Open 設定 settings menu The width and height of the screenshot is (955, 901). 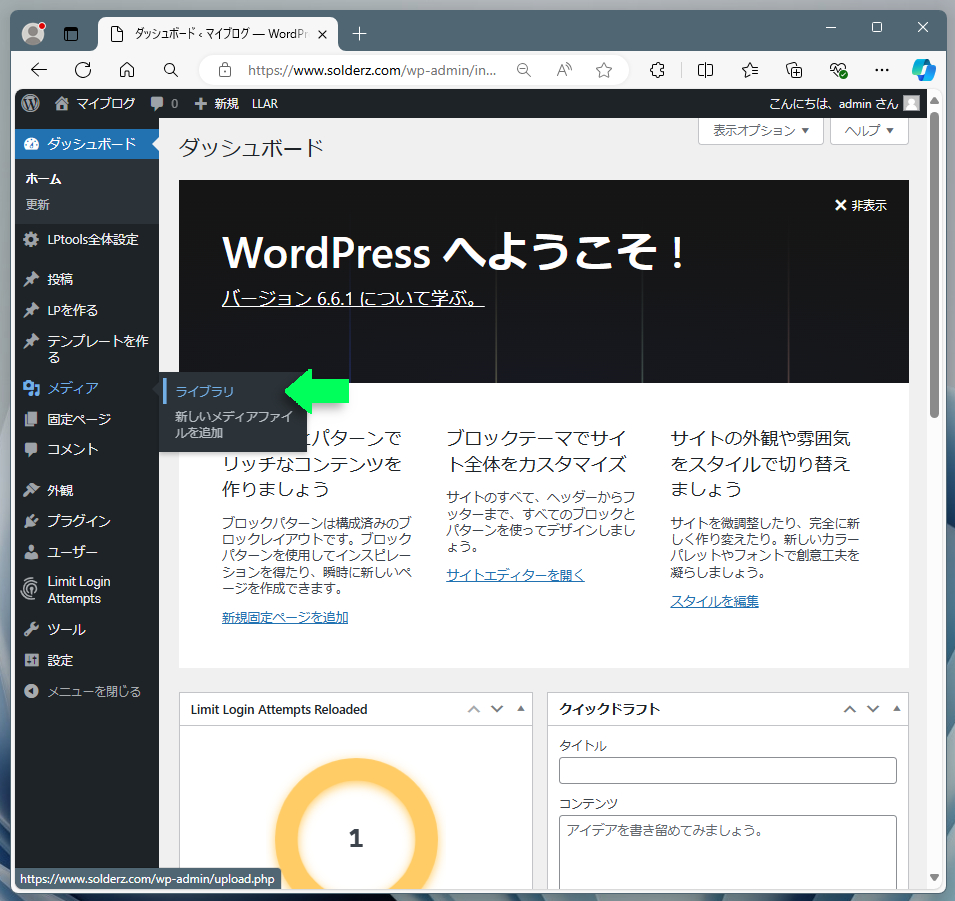click(x=86, y=660)
